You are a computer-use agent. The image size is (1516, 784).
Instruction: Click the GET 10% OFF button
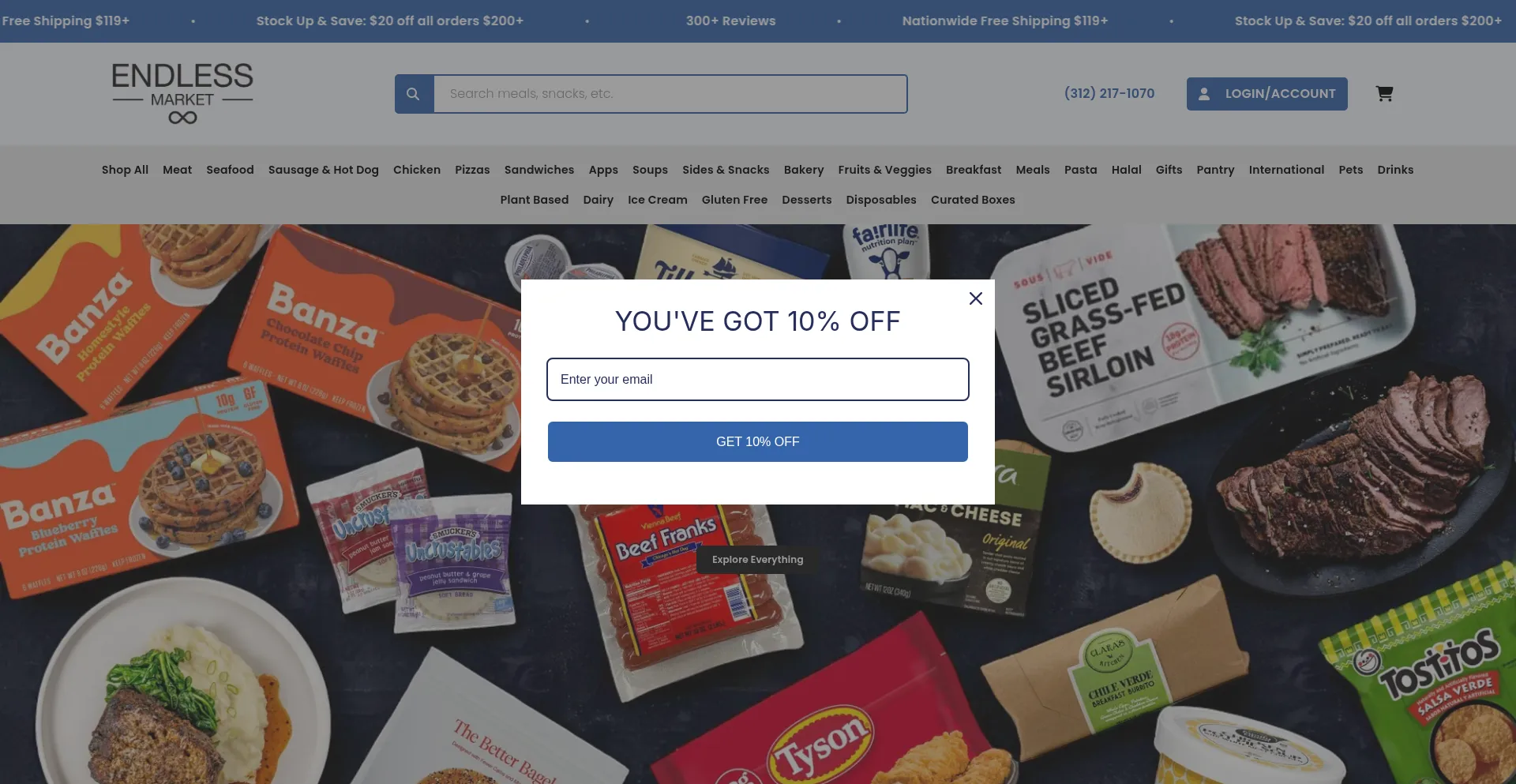tap(758, 441)
